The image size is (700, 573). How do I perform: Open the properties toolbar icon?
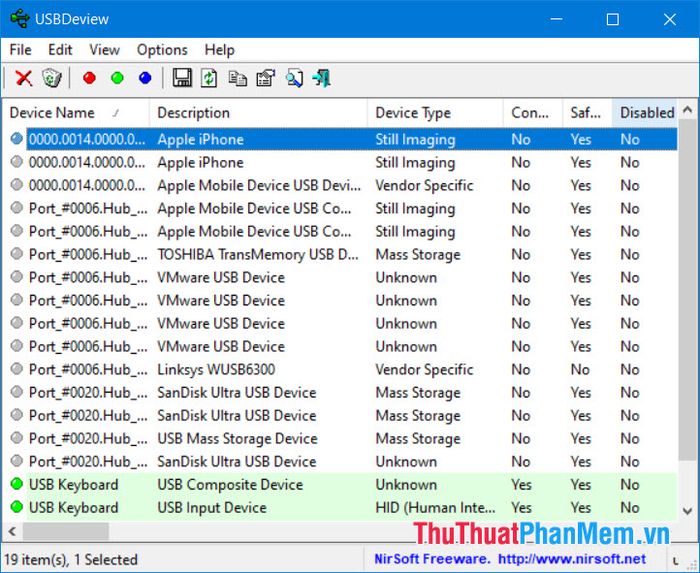[x=266, y=78]
